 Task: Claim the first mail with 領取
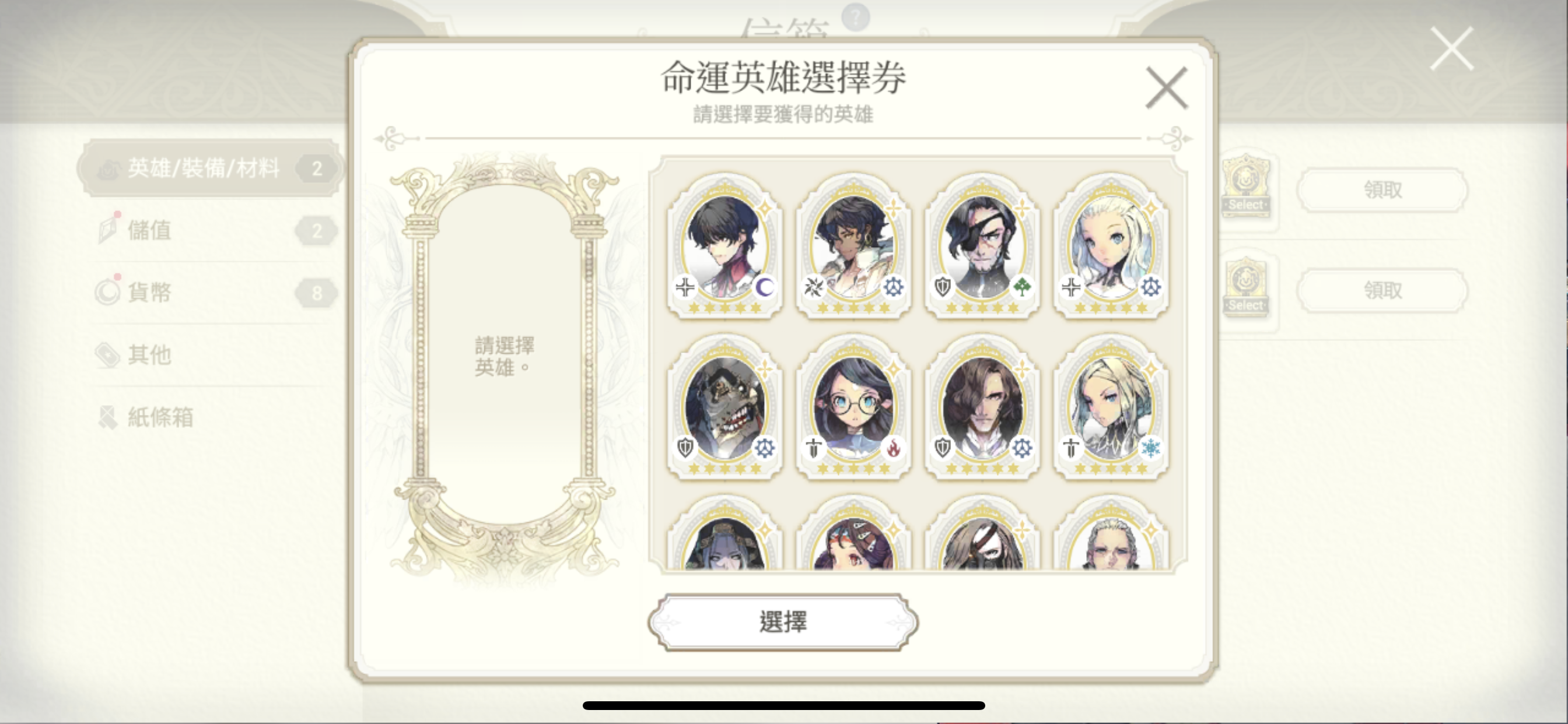[1382, 191]
